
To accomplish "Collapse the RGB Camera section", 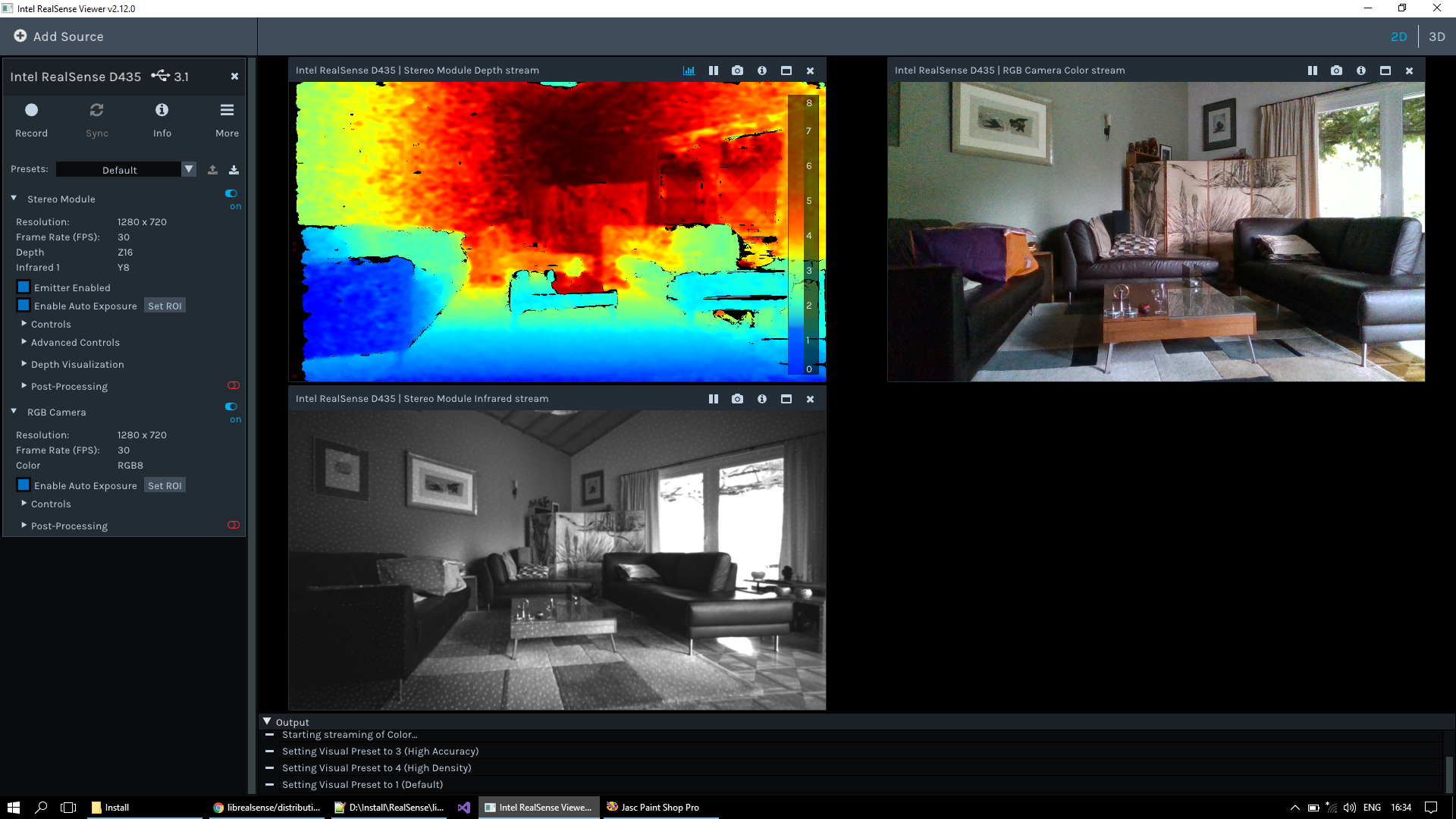I will tap(14, 411).
